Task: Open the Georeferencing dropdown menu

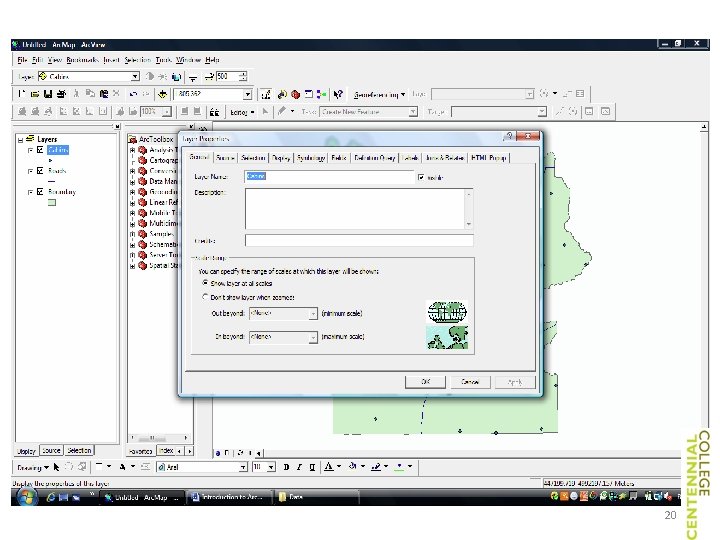Action: [x=379, y=95]
